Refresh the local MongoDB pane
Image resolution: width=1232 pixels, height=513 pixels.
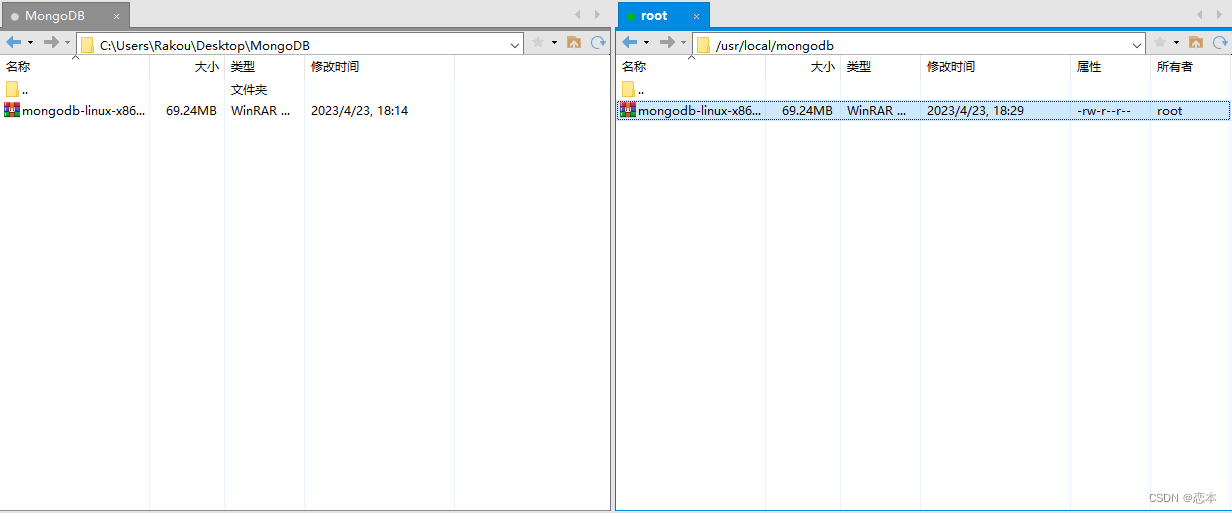(598, 42)
